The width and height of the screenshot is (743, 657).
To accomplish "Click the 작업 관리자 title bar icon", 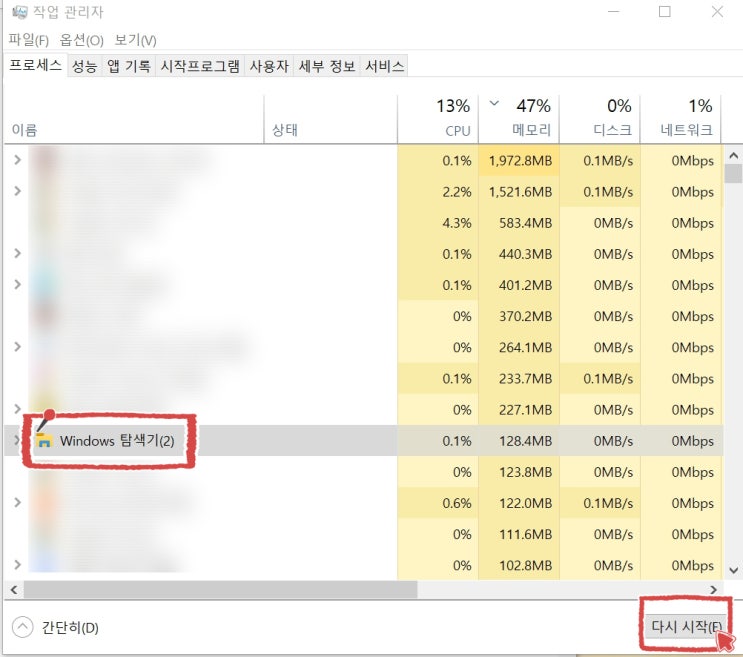I will (19, 12).
